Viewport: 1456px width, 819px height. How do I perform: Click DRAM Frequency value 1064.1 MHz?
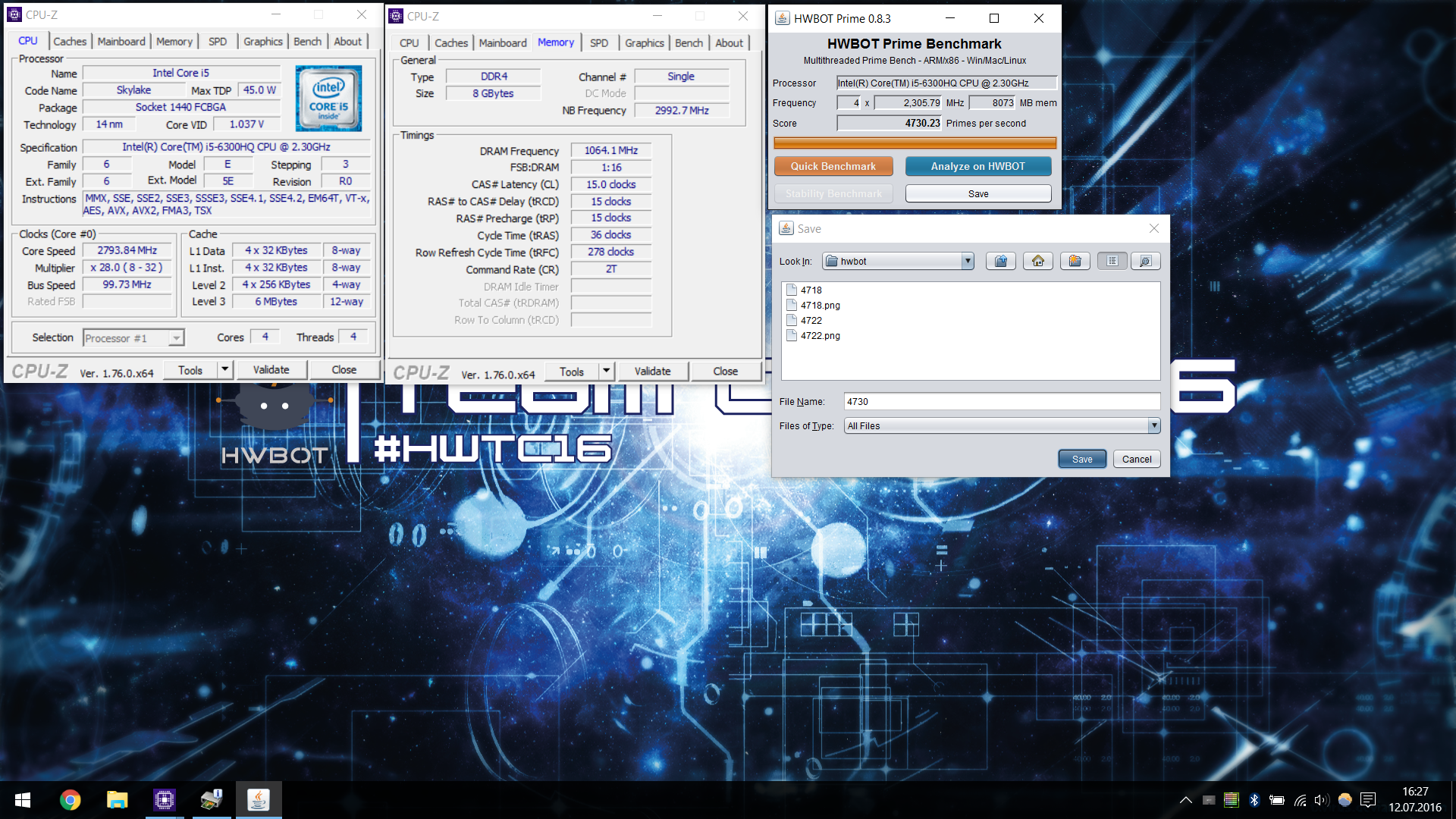[x=611, y=150]
